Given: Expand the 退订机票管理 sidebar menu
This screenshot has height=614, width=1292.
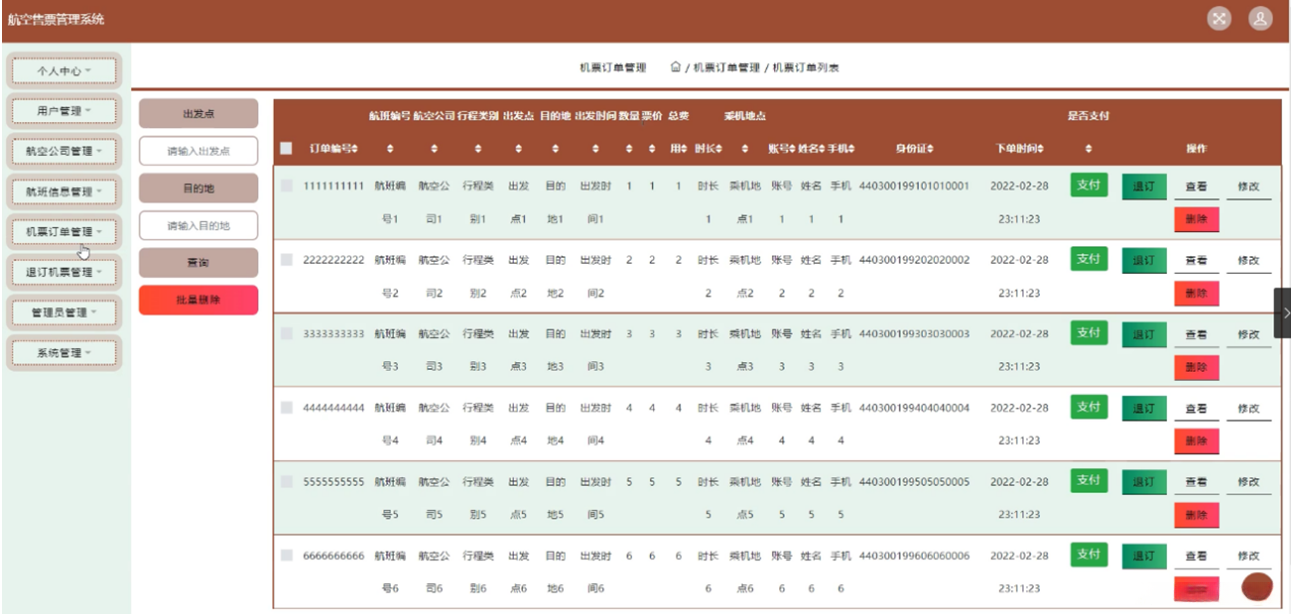Looking at the screenshot, I should pyautogui.click(x=64, y=272).
